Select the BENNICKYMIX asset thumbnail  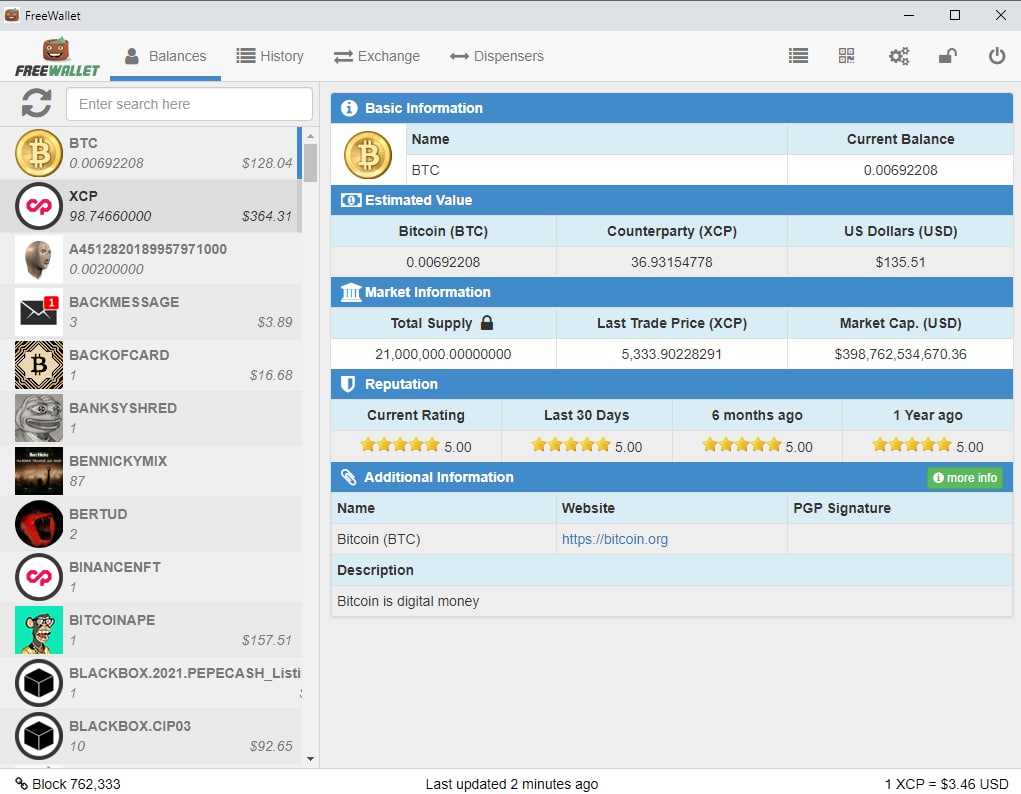point(39,471)
